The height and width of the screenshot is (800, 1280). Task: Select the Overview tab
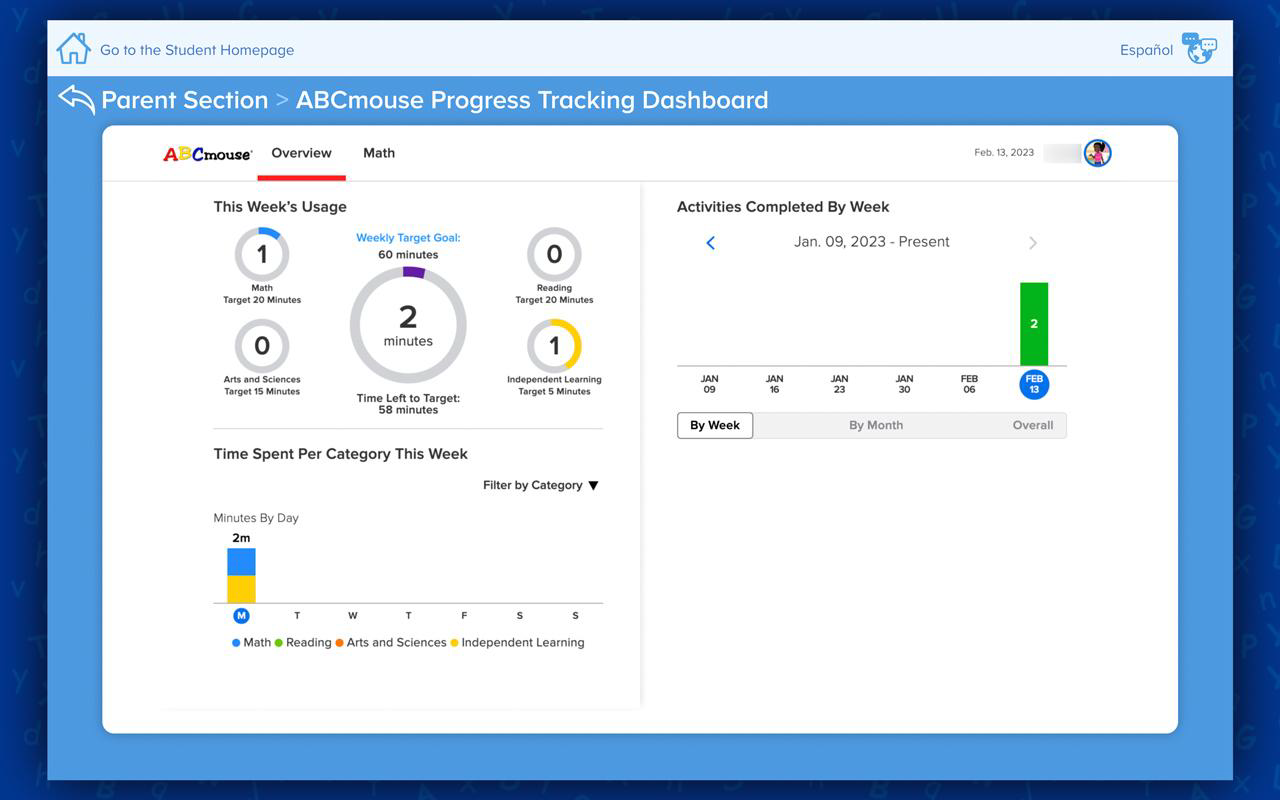tap(301, 153)
